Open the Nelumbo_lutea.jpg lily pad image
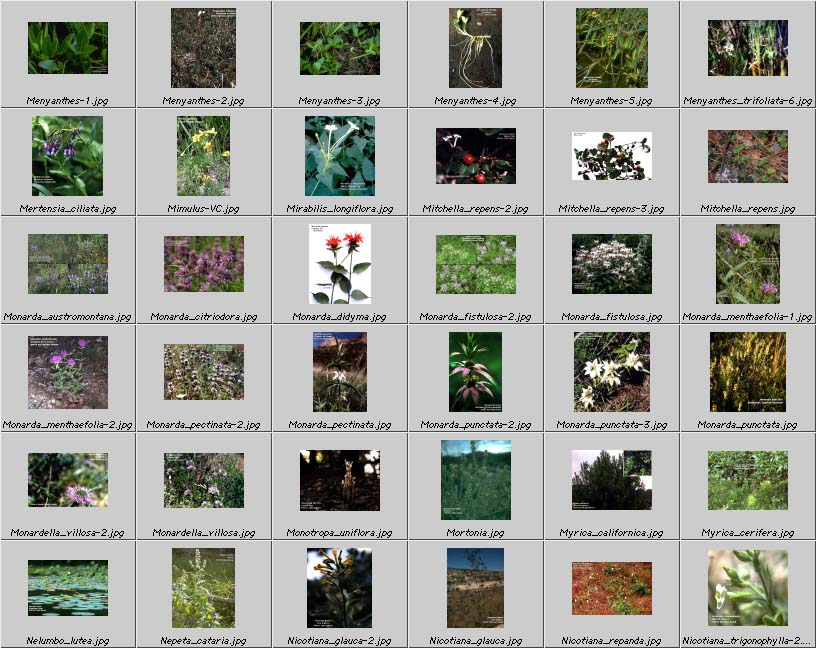816x648 pixels. [x=68, y=587]
